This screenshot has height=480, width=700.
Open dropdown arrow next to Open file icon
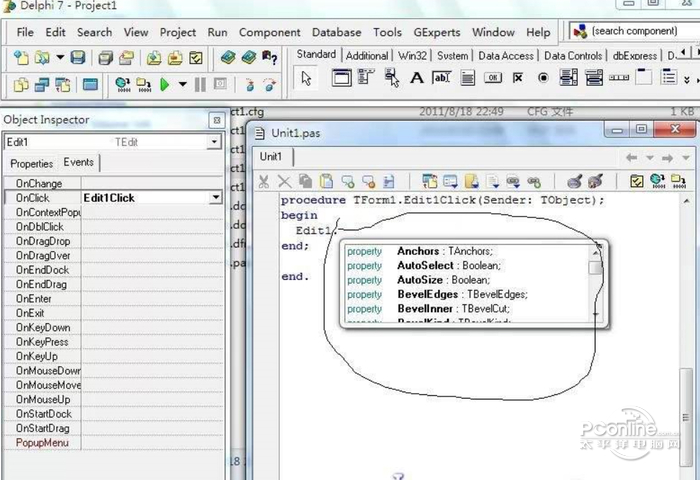(x=60, y=58)
